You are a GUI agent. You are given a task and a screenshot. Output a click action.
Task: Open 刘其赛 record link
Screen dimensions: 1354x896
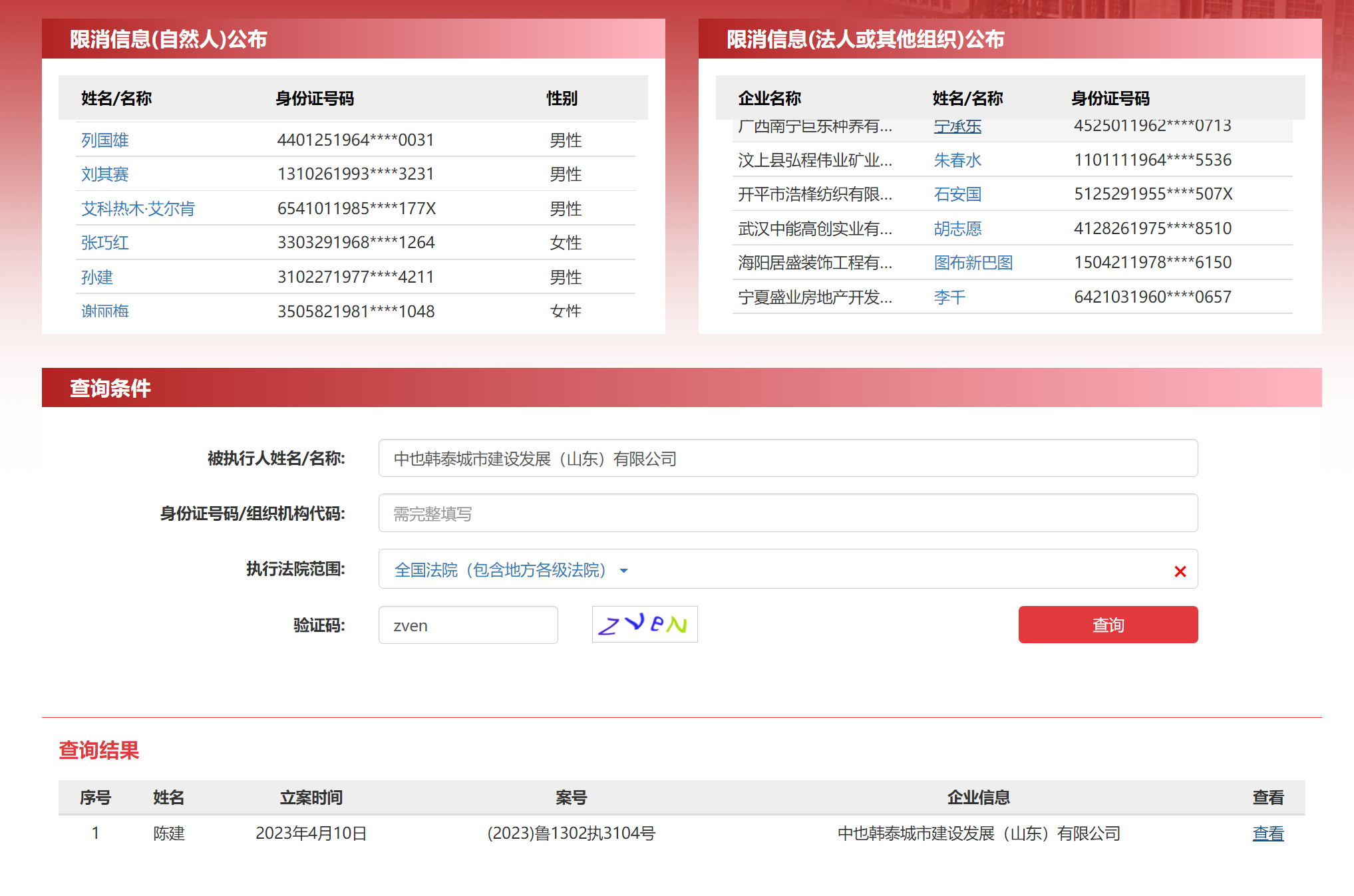(x=105, y=174)
